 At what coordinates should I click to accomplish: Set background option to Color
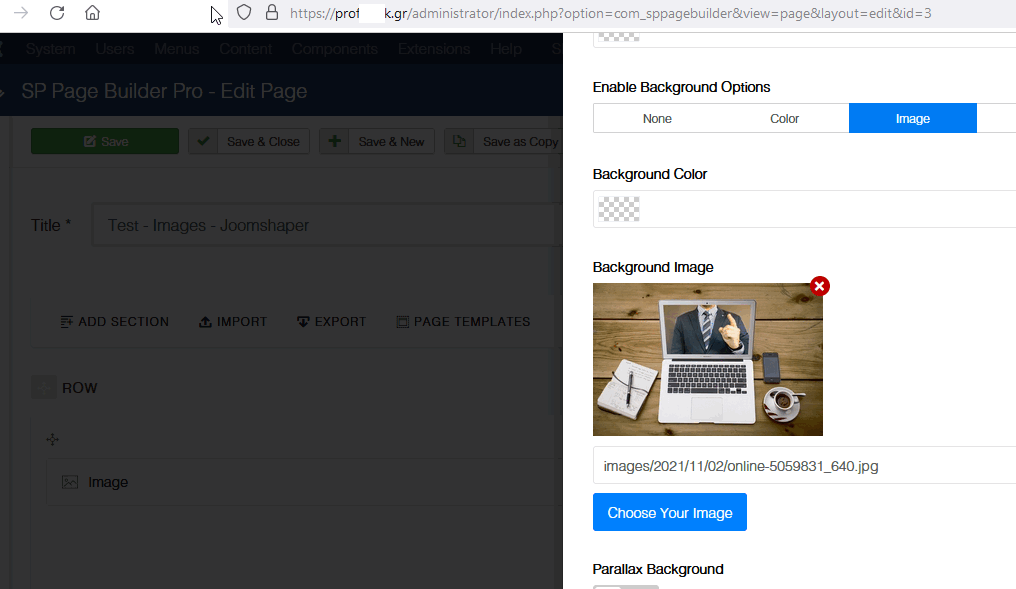(784, 119)
